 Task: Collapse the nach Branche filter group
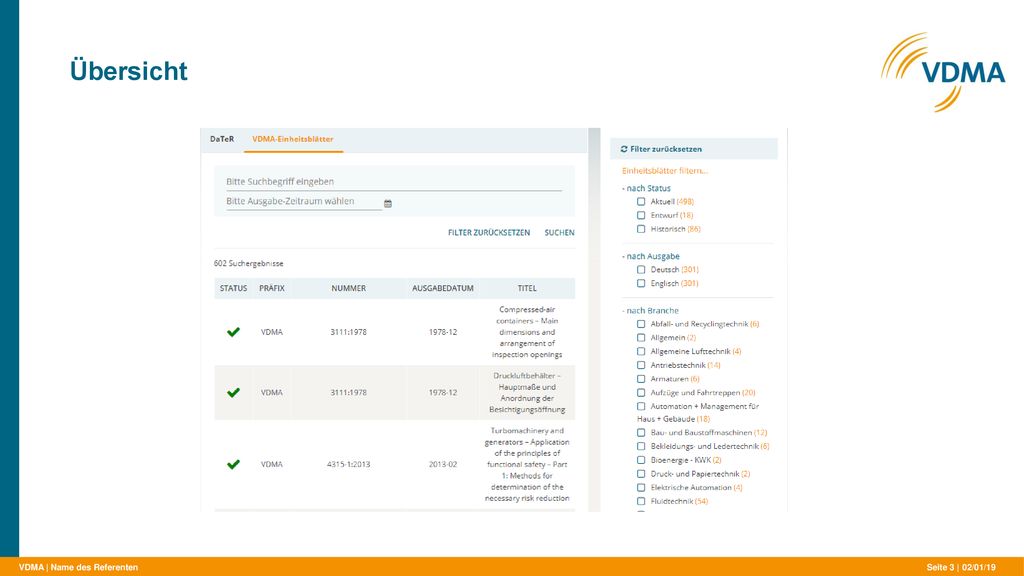pos(650,310)
